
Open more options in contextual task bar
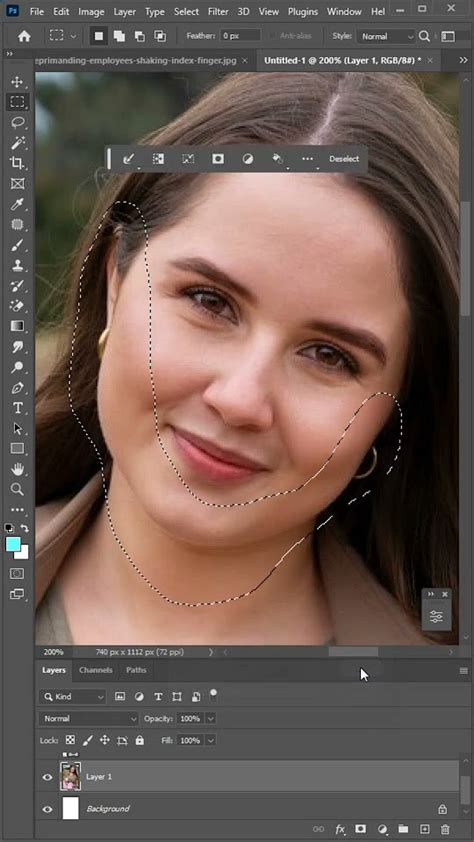point(307,159)
